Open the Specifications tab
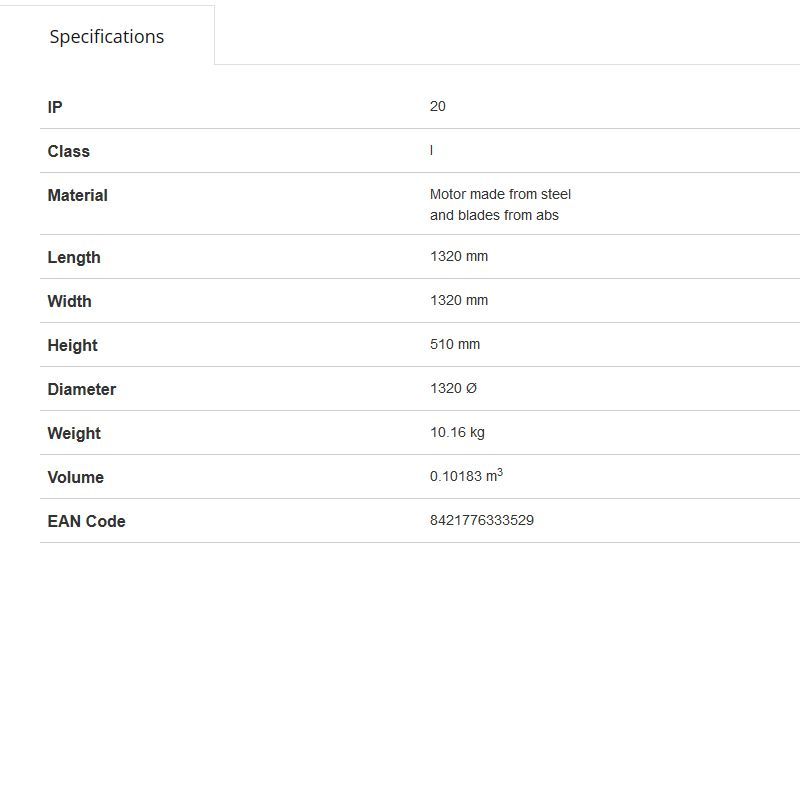This screenshot has width=800, height=800. click(x=107, y=36)
